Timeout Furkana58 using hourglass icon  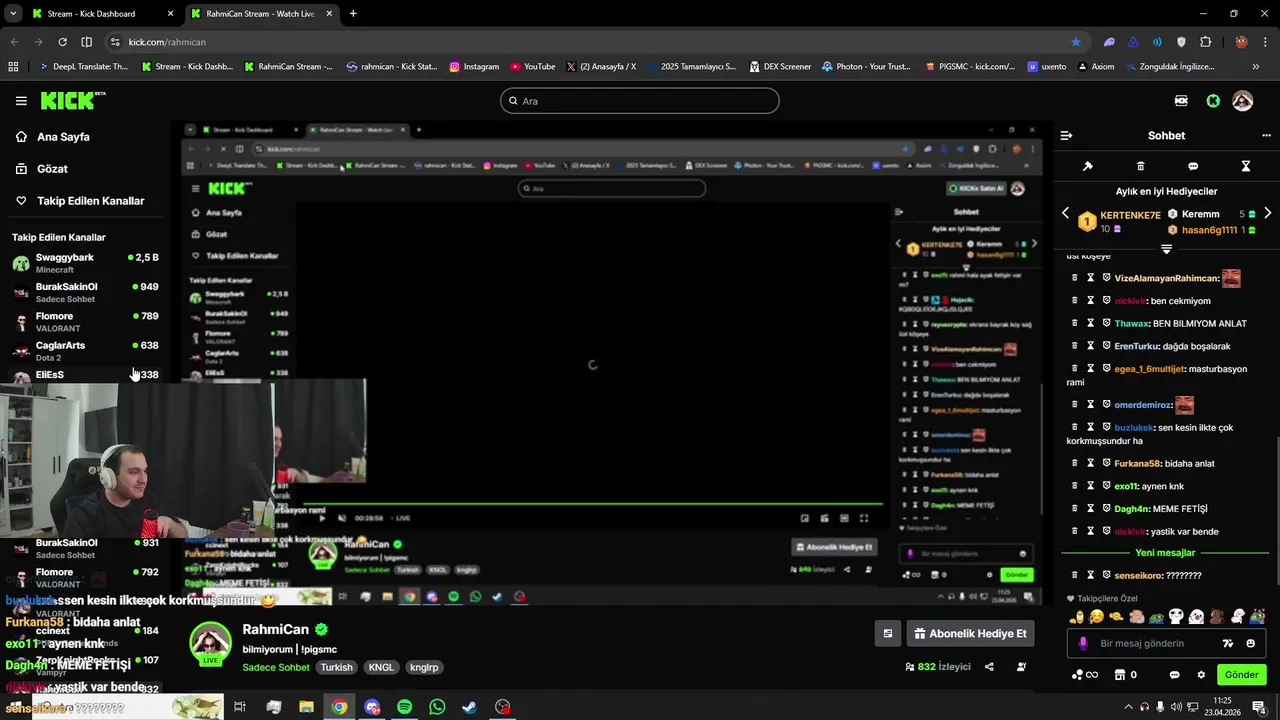[x=1091, y=463]
